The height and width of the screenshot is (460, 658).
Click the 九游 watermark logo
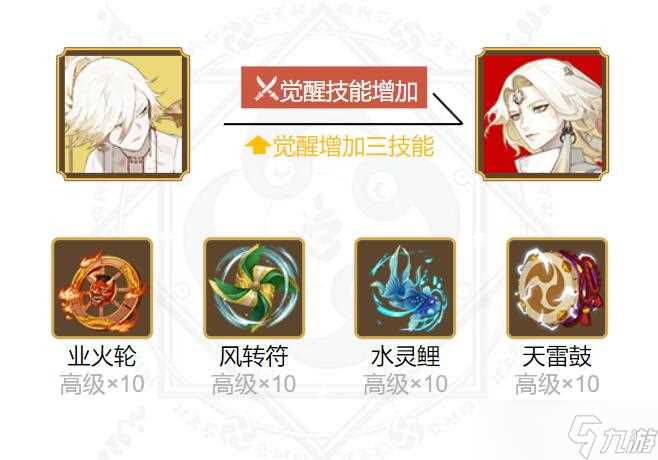click(x=612, y=436)
